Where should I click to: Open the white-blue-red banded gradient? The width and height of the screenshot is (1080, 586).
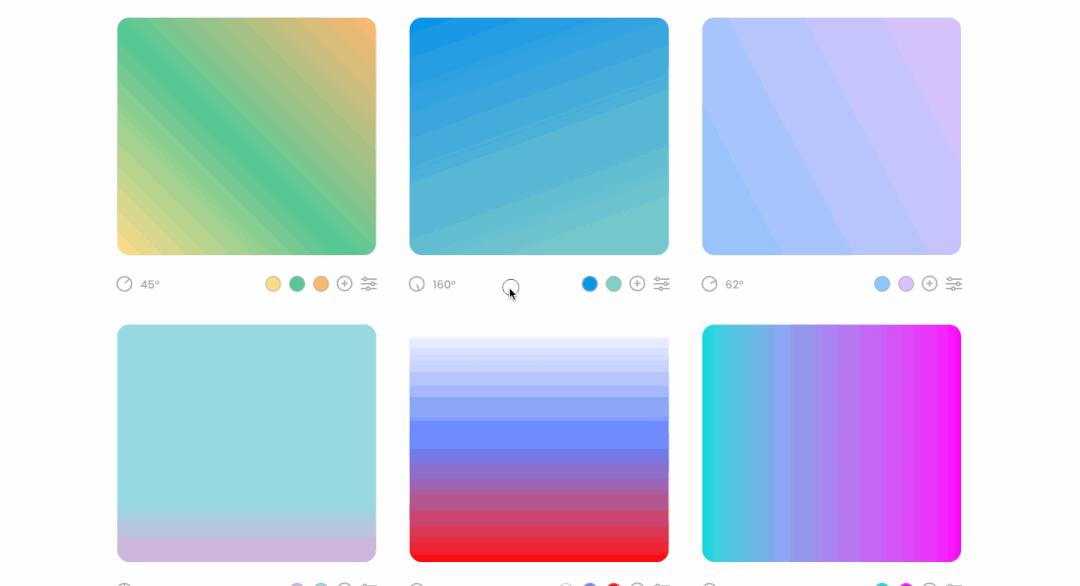click(539, 449)
